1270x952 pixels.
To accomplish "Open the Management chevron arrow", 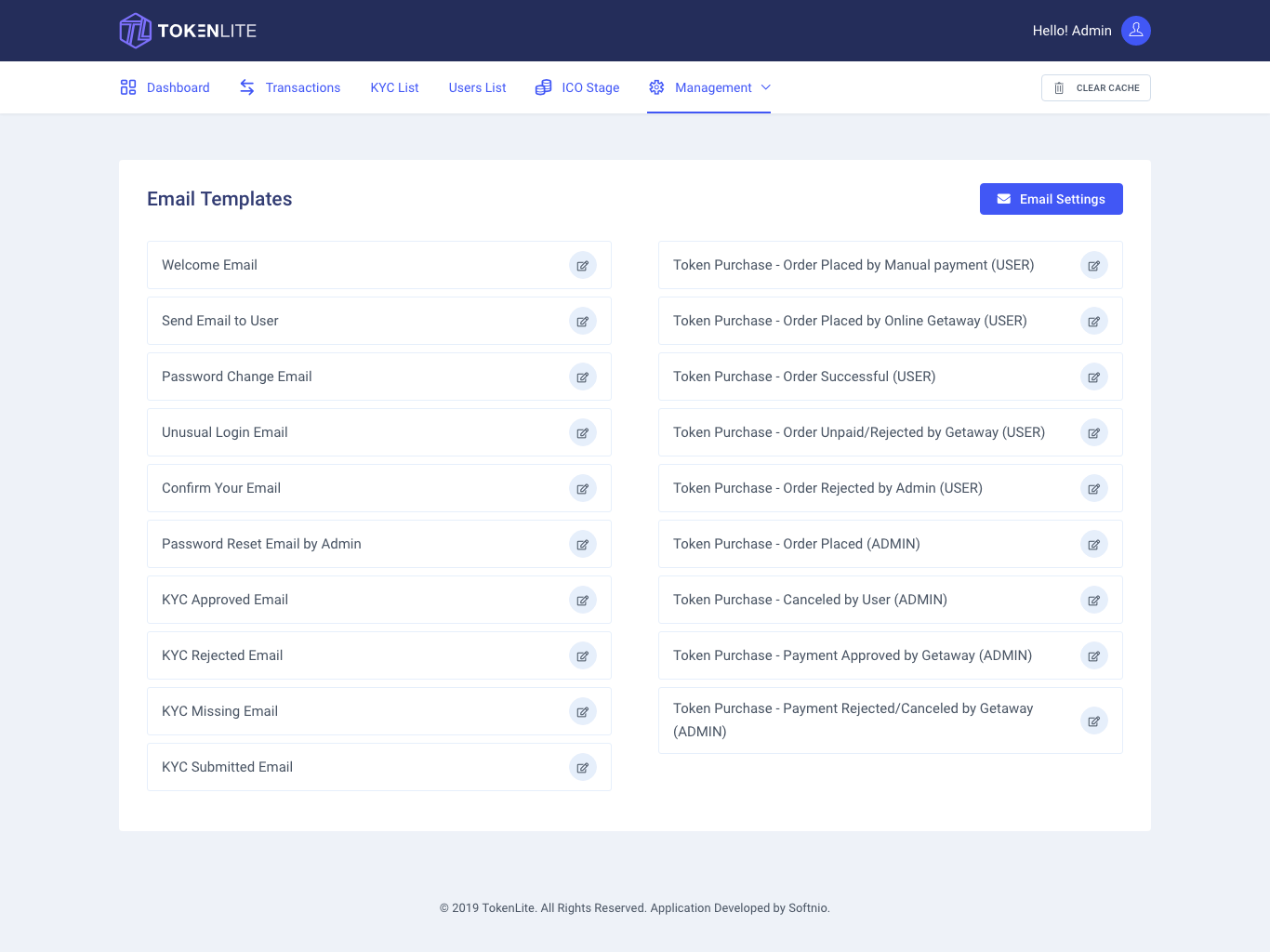I will [x=766, y=87].
